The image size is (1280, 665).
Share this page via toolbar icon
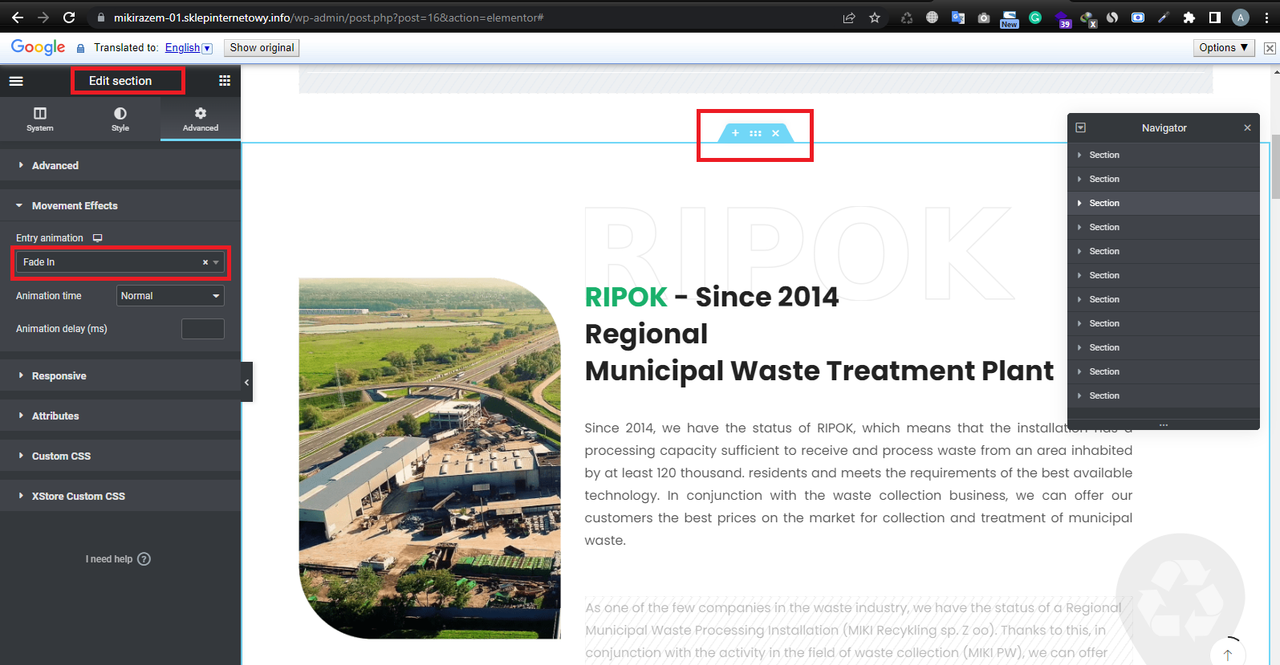[849, 17]
